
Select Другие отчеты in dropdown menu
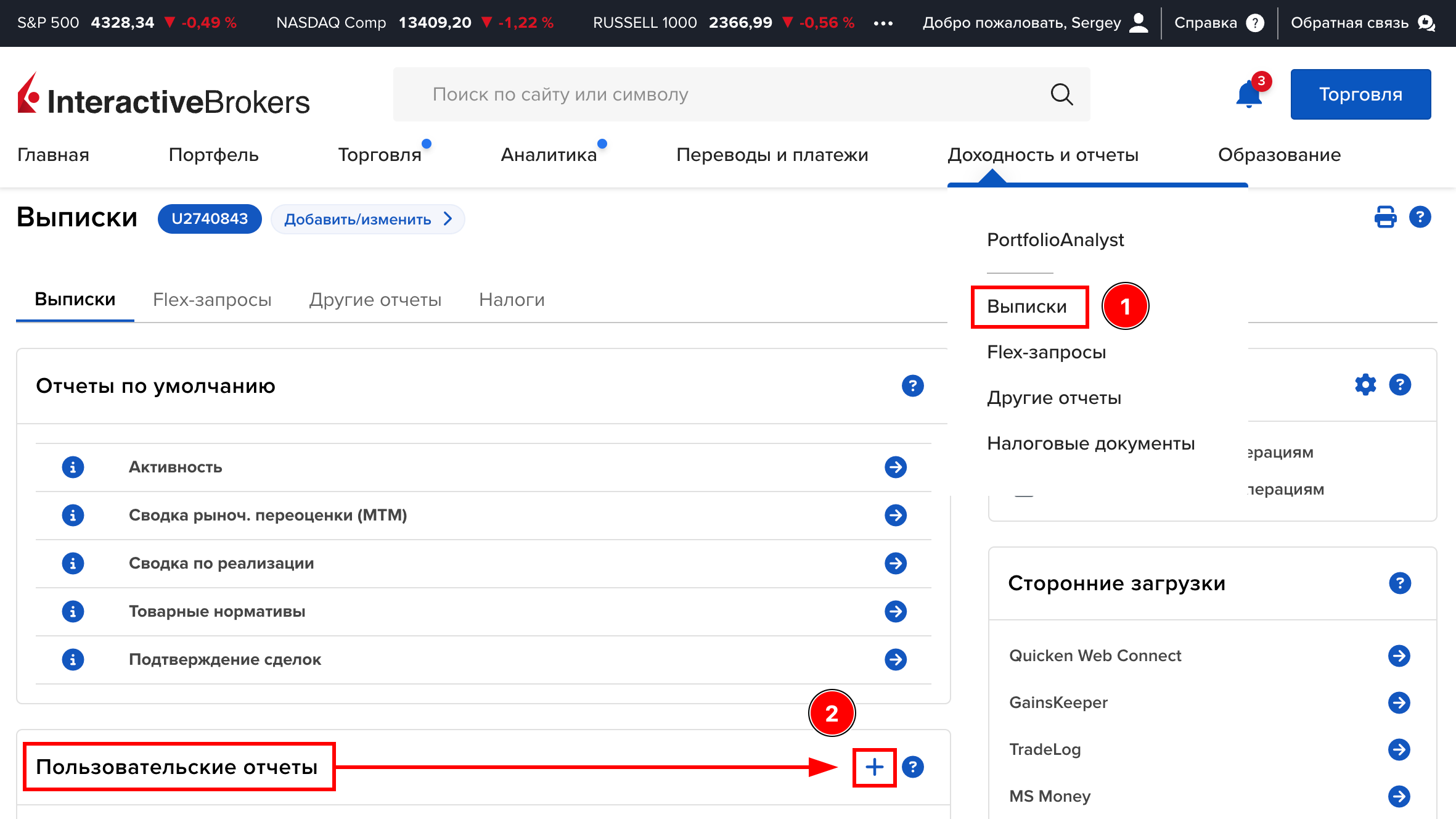tap(1054, 398)
